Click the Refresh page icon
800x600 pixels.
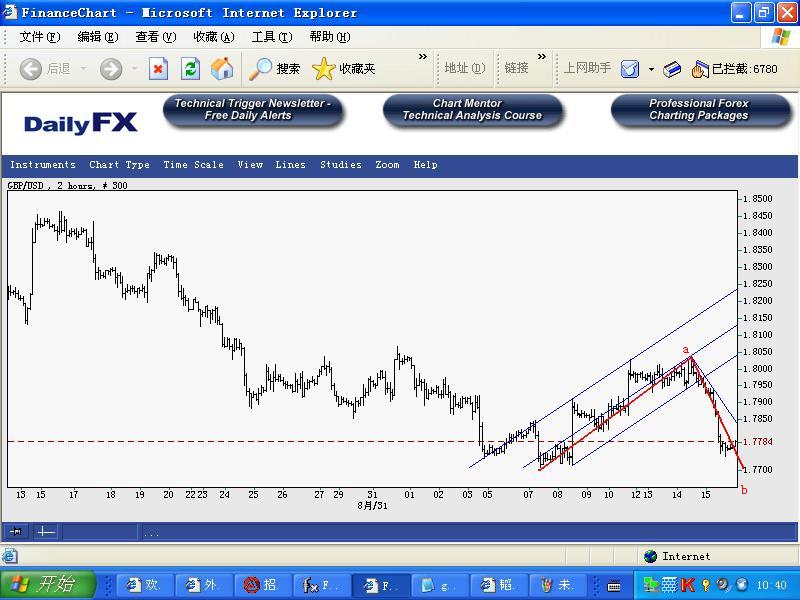tap(190, 69)
